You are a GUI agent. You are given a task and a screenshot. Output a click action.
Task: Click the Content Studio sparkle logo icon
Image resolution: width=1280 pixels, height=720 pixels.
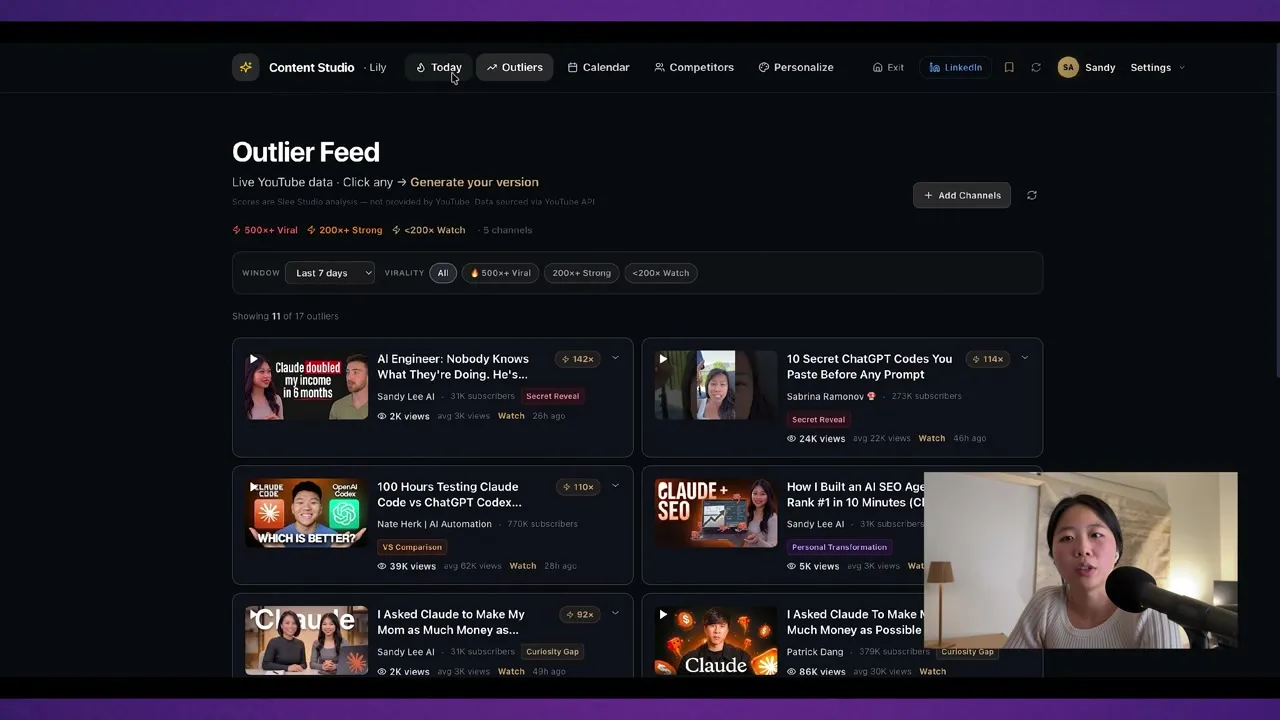[x=245, y=67]
